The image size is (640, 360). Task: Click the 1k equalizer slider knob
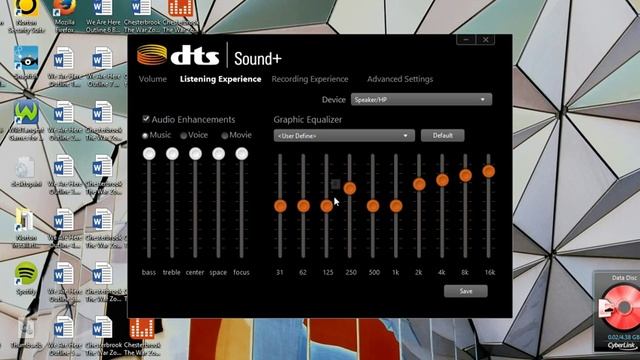point(396,206)
